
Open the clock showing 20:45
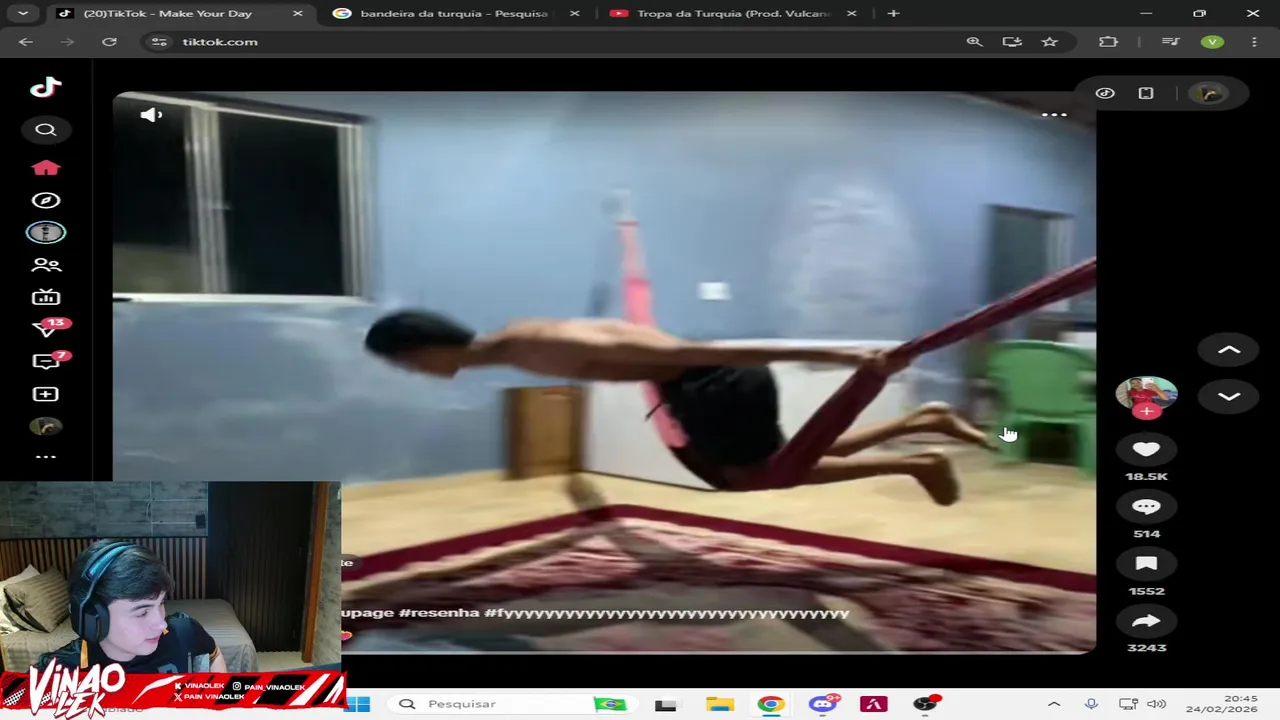1221,704
